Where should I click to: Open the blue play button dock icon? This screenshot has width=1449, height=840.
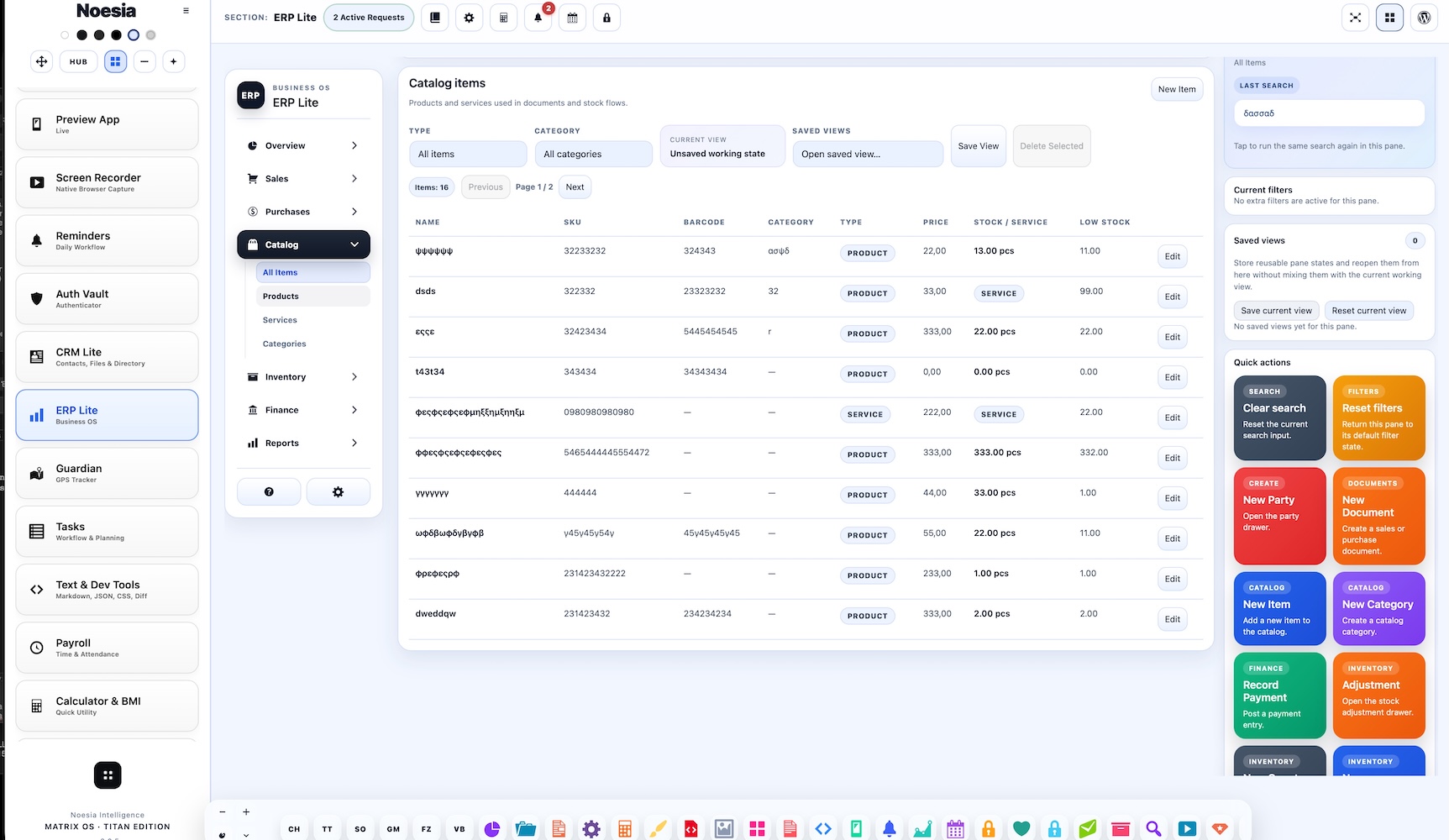1187,829
